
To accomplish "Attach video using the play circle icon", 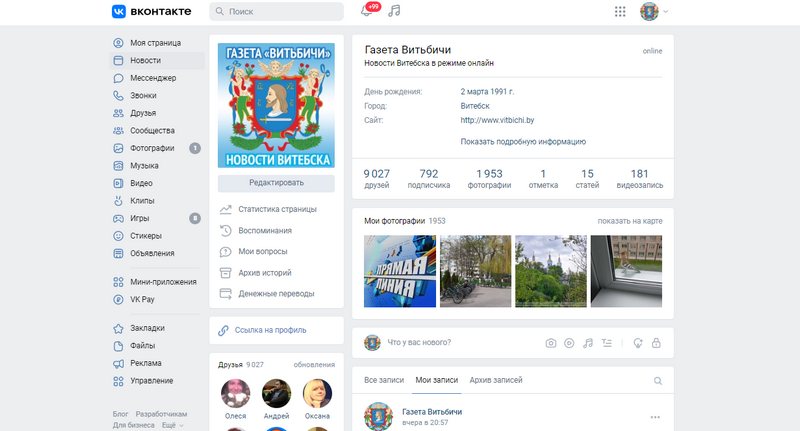I will point(569,343).
